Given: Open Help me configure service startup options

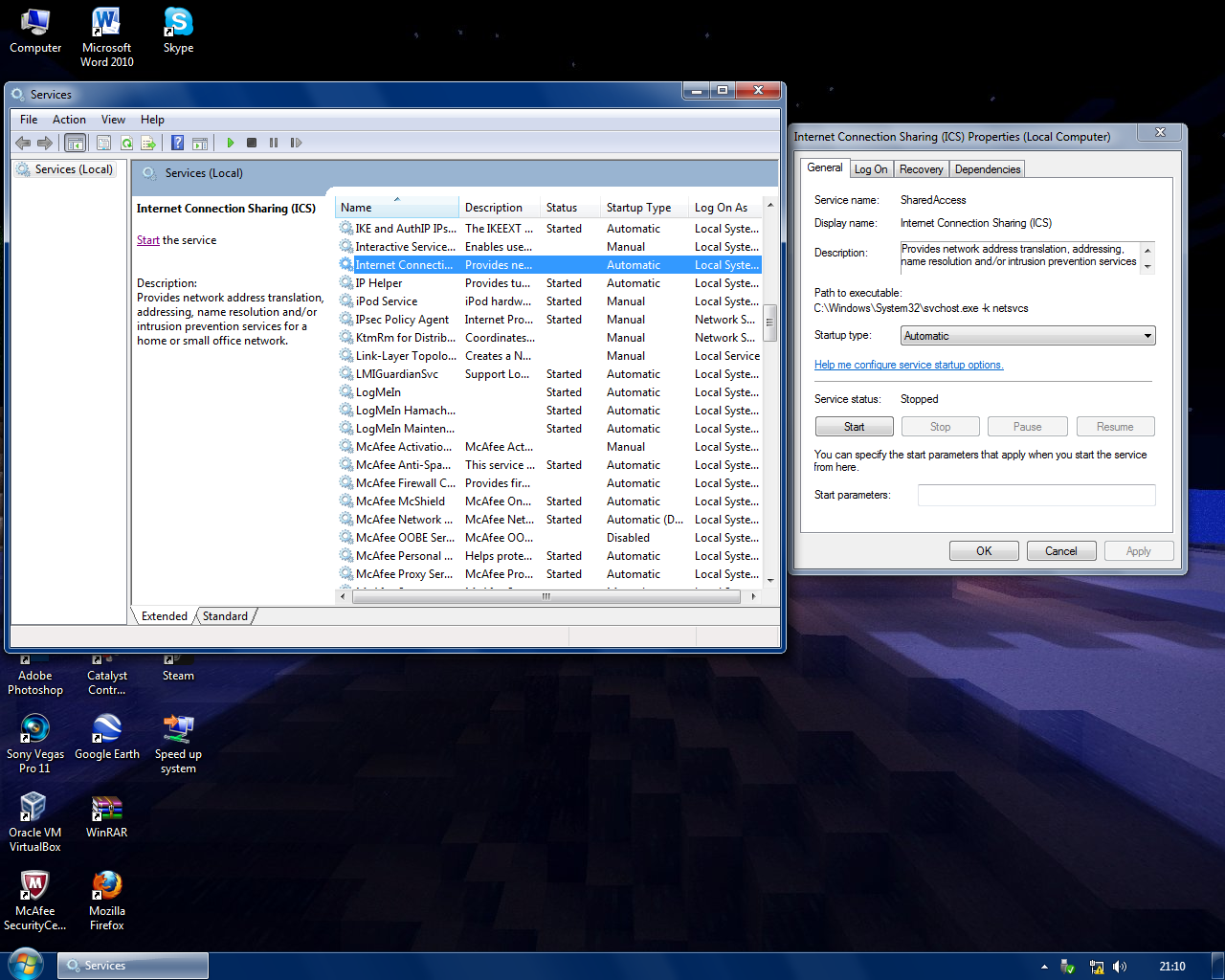Looking at the screenshot, I should (x=908, y=365).
